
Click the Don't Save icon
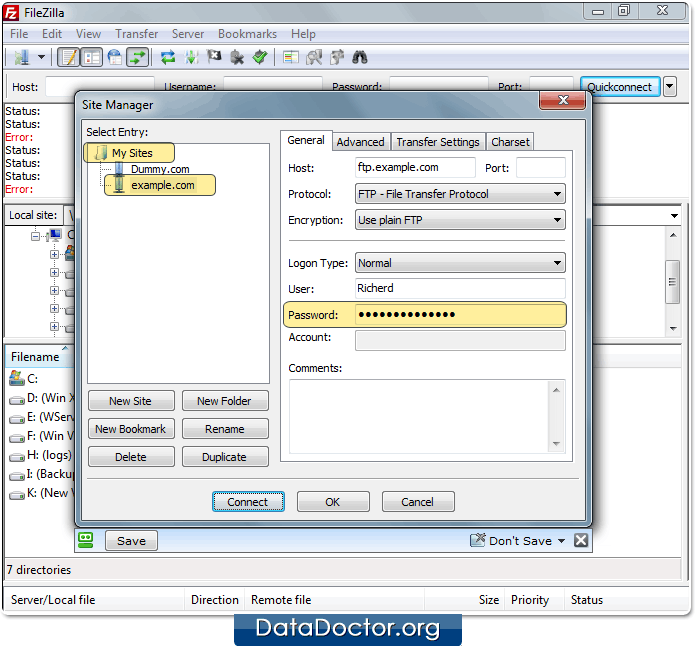tap(478, 540)
